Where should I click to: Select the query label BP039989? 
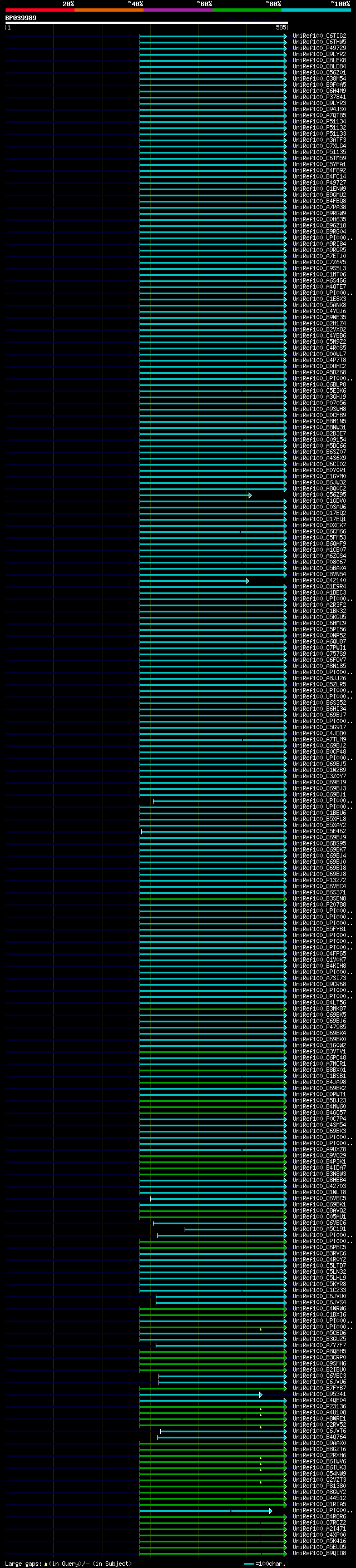[21, 18]
